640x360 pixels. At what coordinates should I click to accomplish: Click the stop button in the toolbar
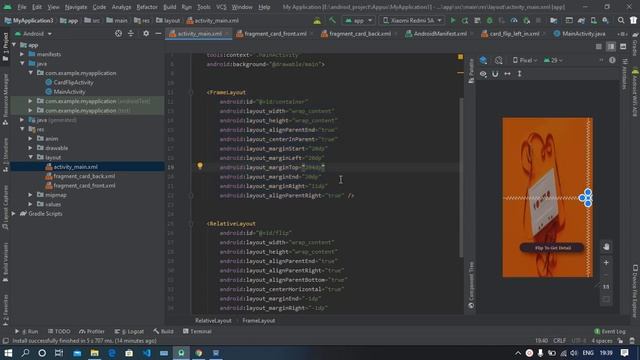point(538,20)
